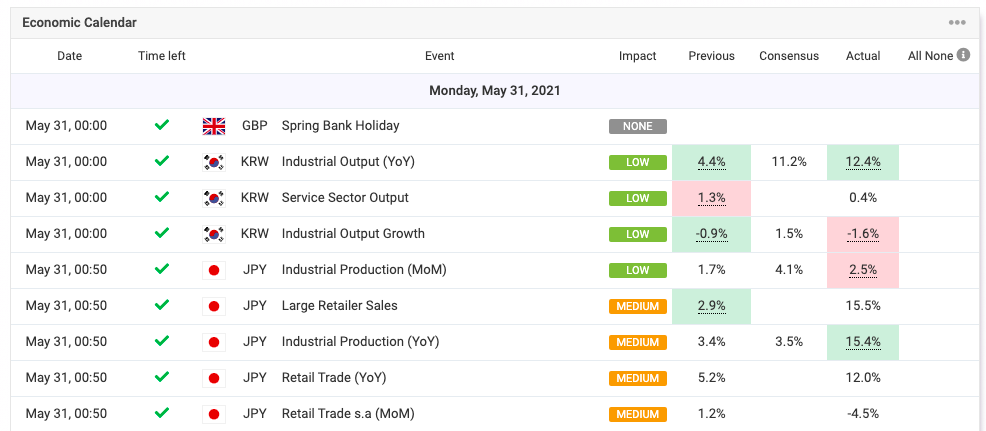
Task: Click the consensus value 3.5%
Action: [789, 342]
